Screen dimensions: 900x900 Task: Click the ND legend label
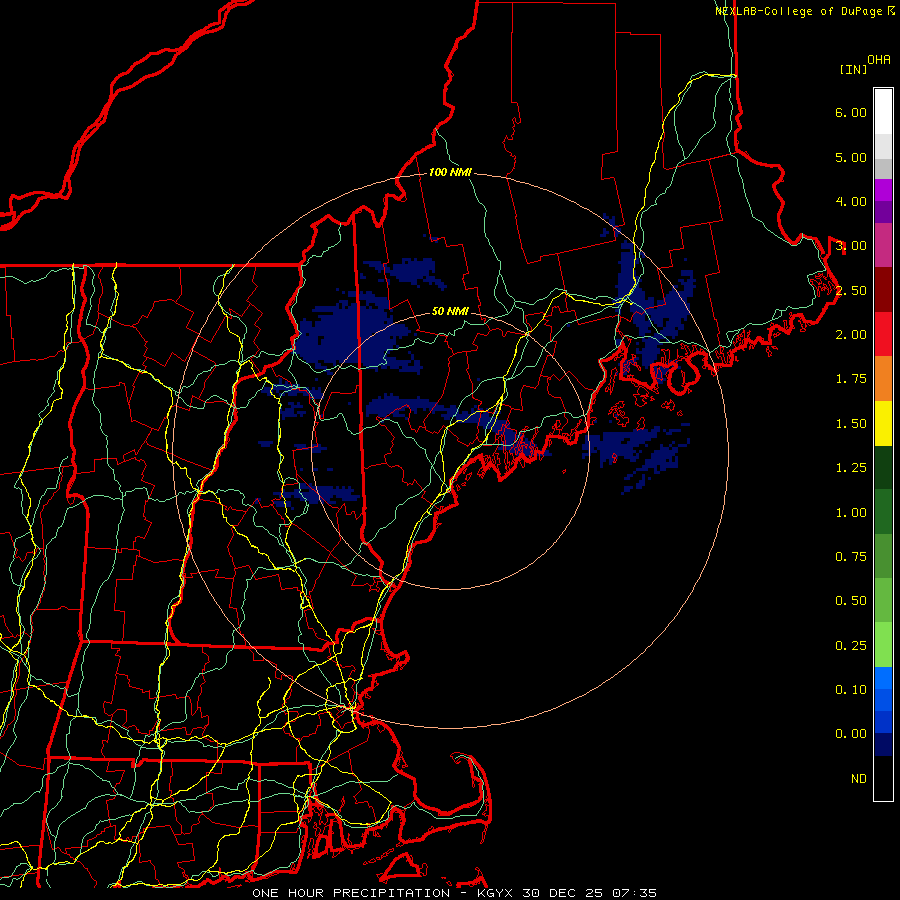859,779
